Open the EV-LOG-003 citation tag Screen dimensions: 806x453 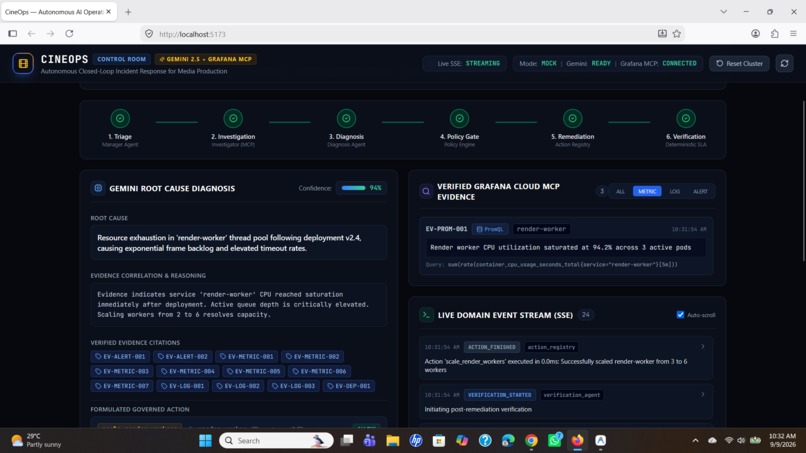[x=294, y=386]
